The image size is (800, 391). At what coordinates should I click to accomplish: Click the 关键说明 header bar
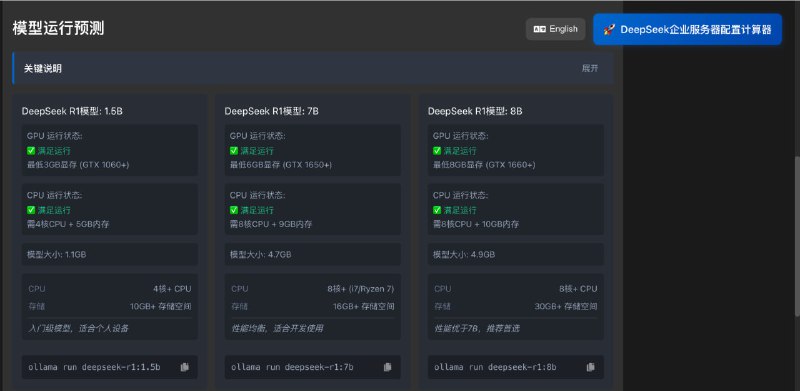tap(313, 68)
